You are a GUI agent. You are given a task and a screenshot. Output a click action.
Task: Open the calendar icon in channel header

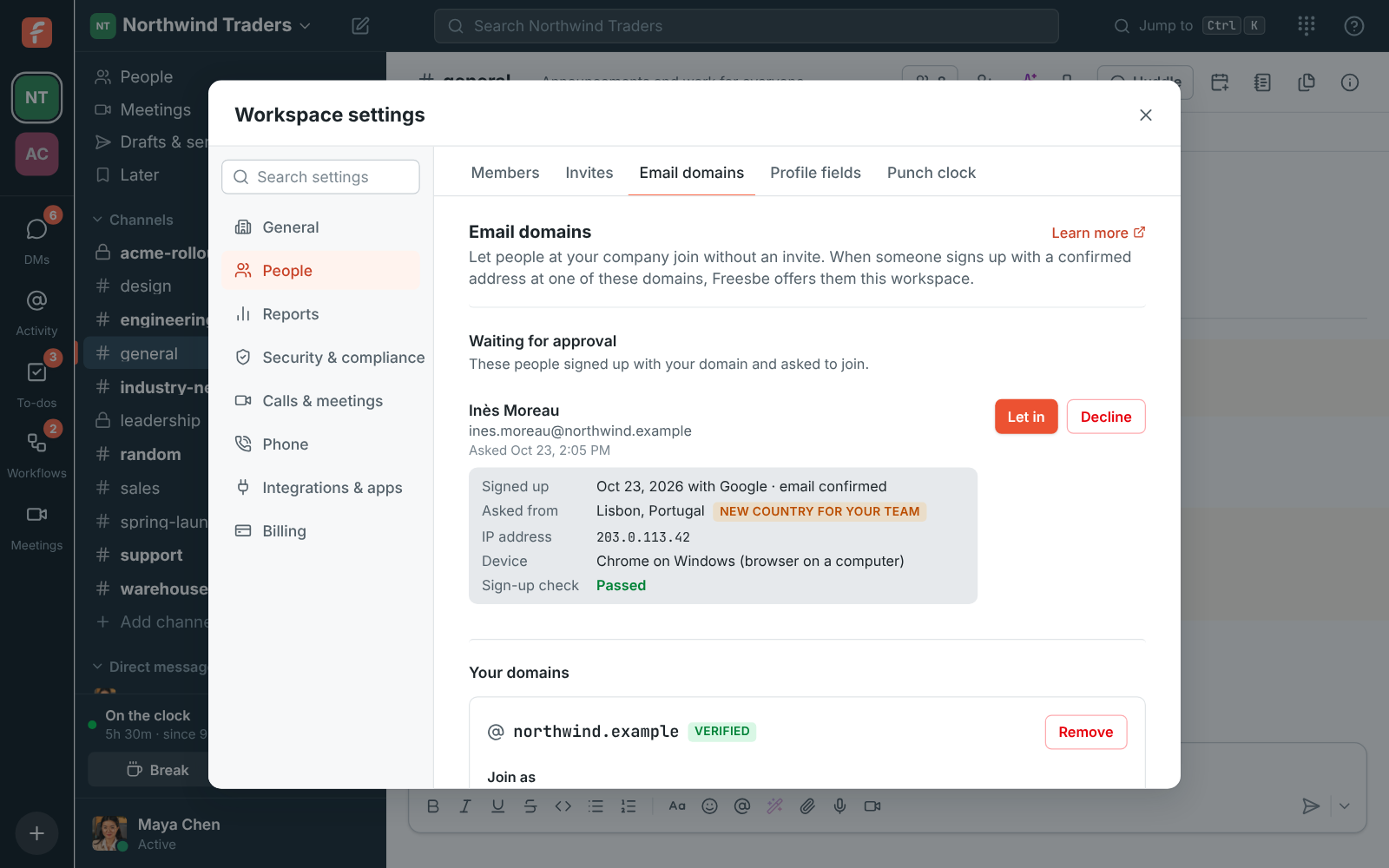tap(1220, 82)
